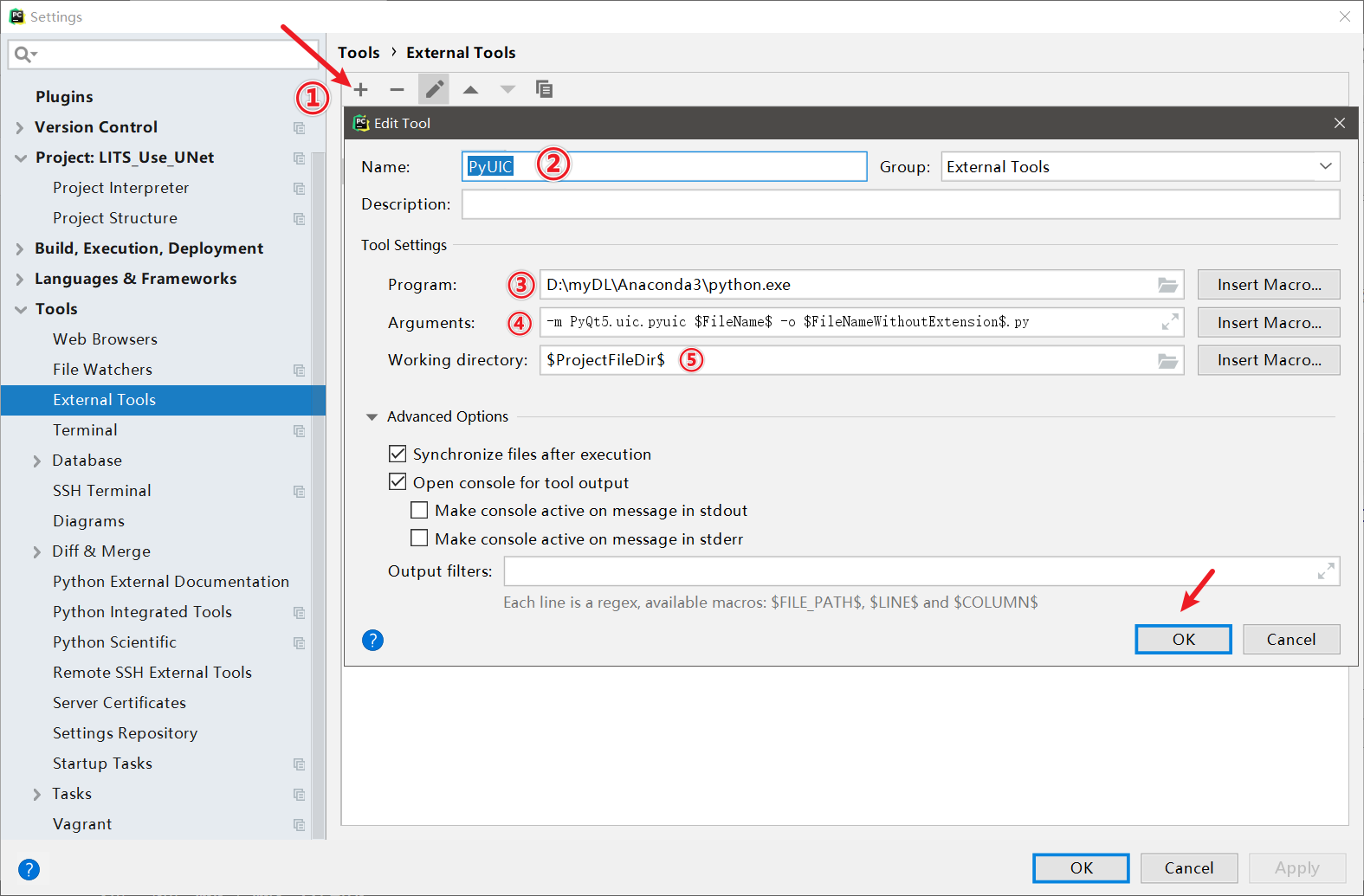Image resolution: width=1364 pixels, height=896 pixels.
Task: Open help in the Settings window
Action: [x=29, y=869]
